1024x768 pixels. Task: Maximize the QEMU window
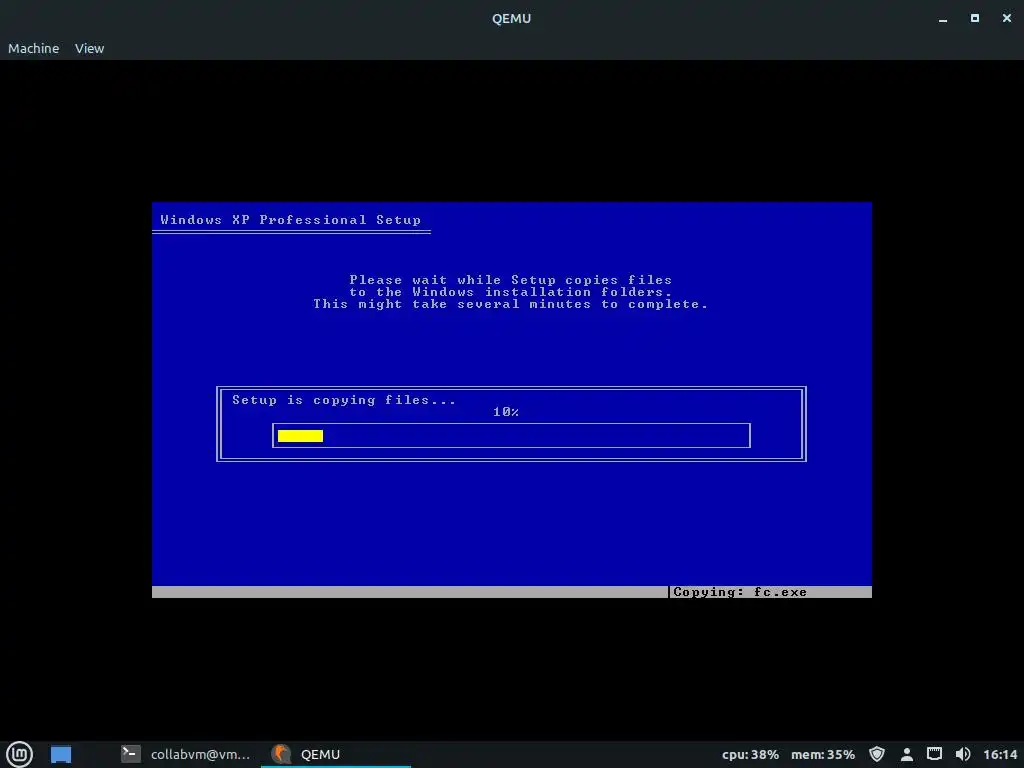(x=975, y=18)
